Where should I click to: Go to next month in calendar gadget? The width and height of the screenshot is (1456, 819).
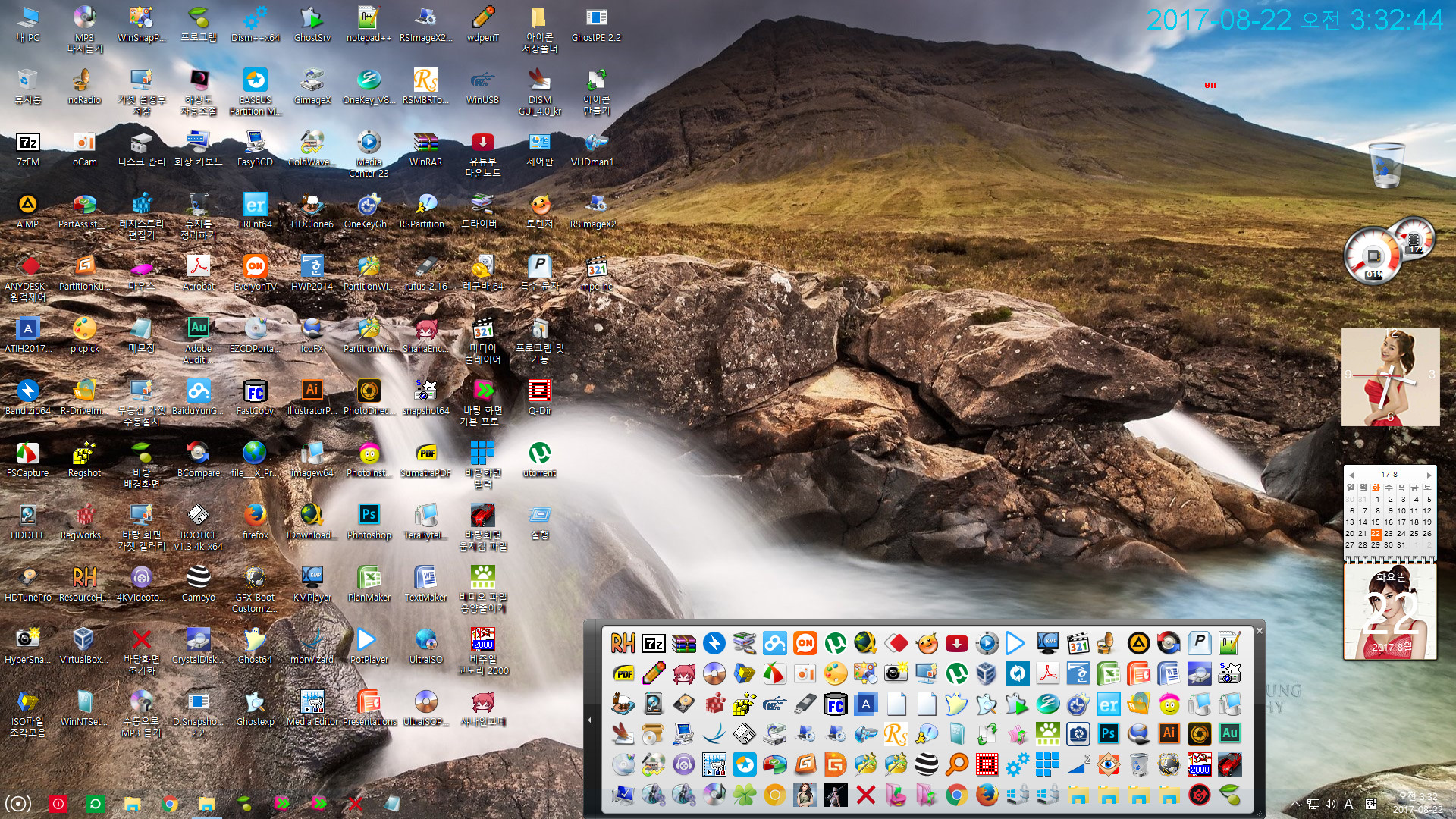click(1429, 475)
